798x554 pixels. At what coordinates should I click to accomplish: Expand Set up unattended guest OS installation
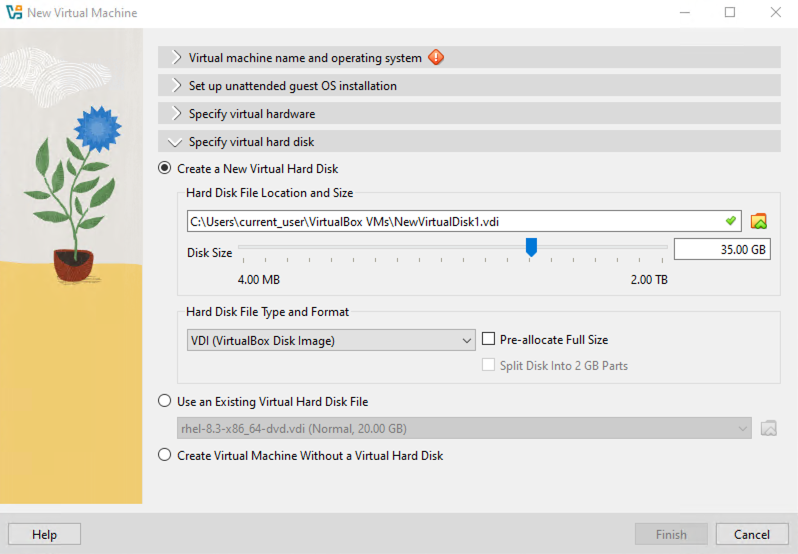(469, 85)
